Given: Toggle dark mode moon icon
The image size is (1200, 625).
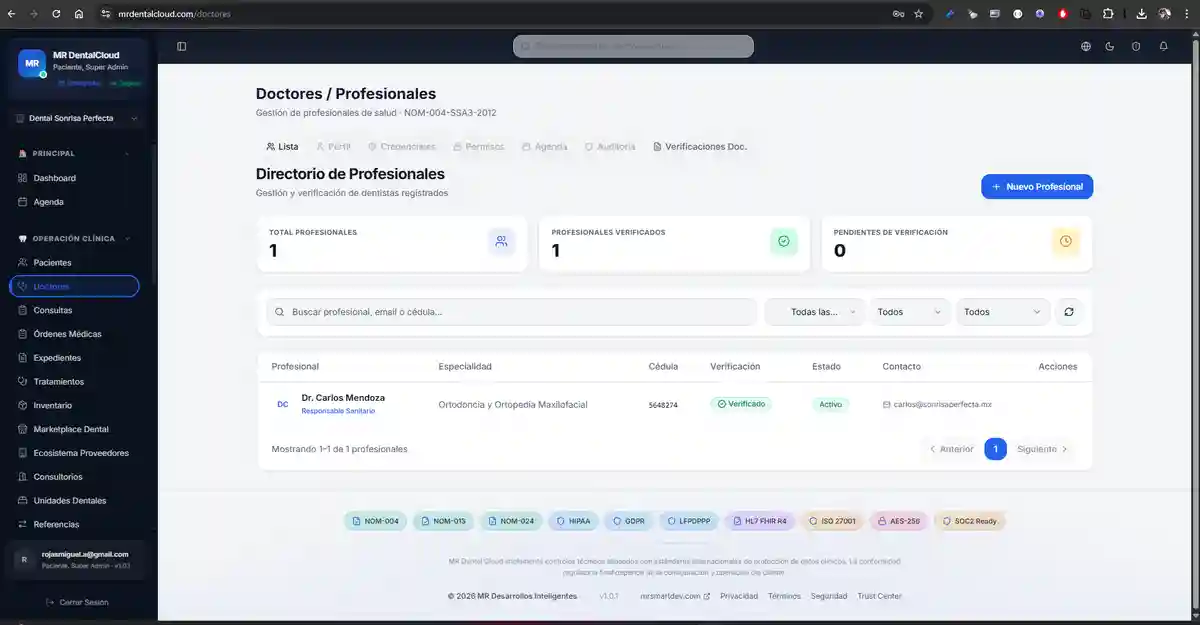Looking at the screenshot, I should (x=1110, y=46).
